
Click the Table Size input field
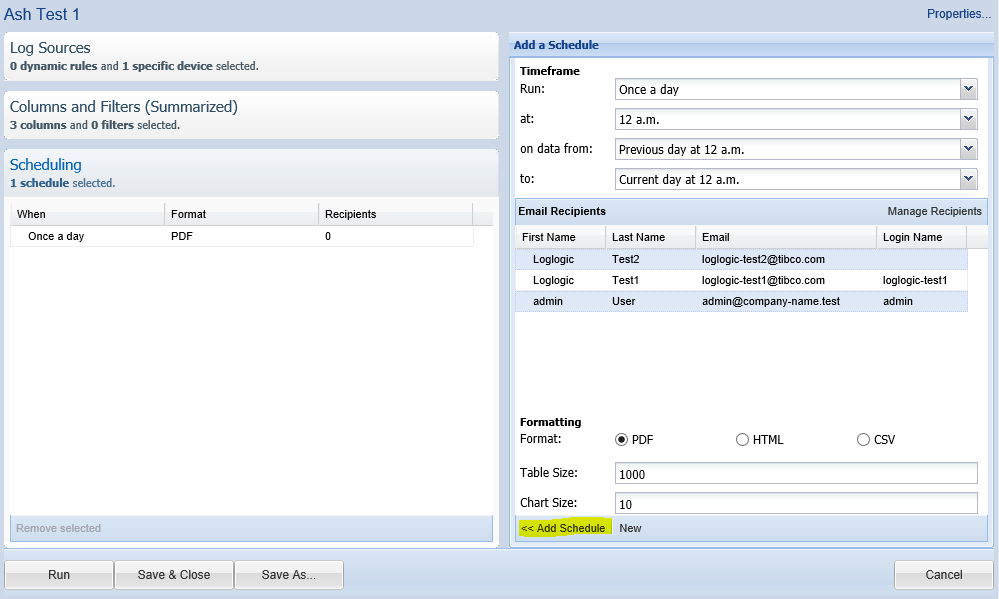point(795,473)
